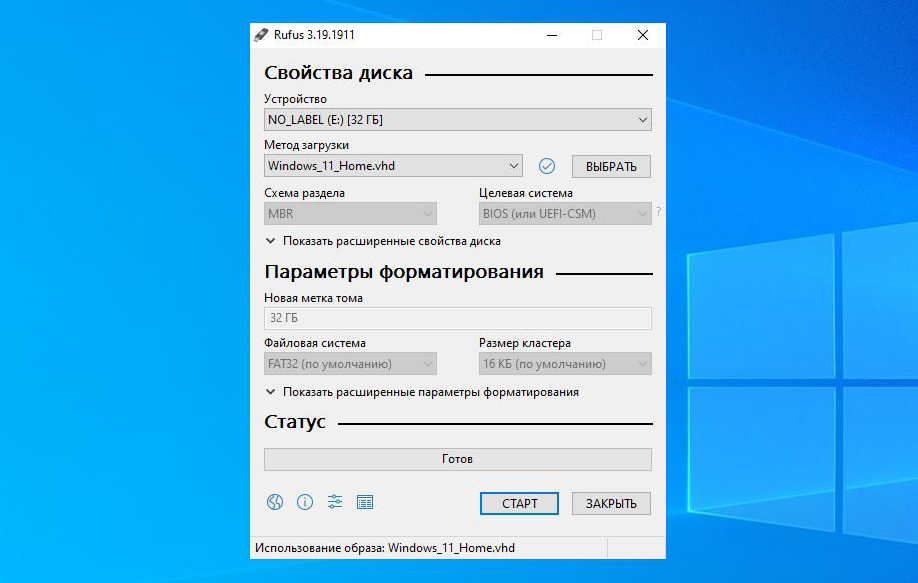Open the Метод загрузки image dropdown
The height and width of the screenshot is (583, 918).
click(x=393, y=166)
